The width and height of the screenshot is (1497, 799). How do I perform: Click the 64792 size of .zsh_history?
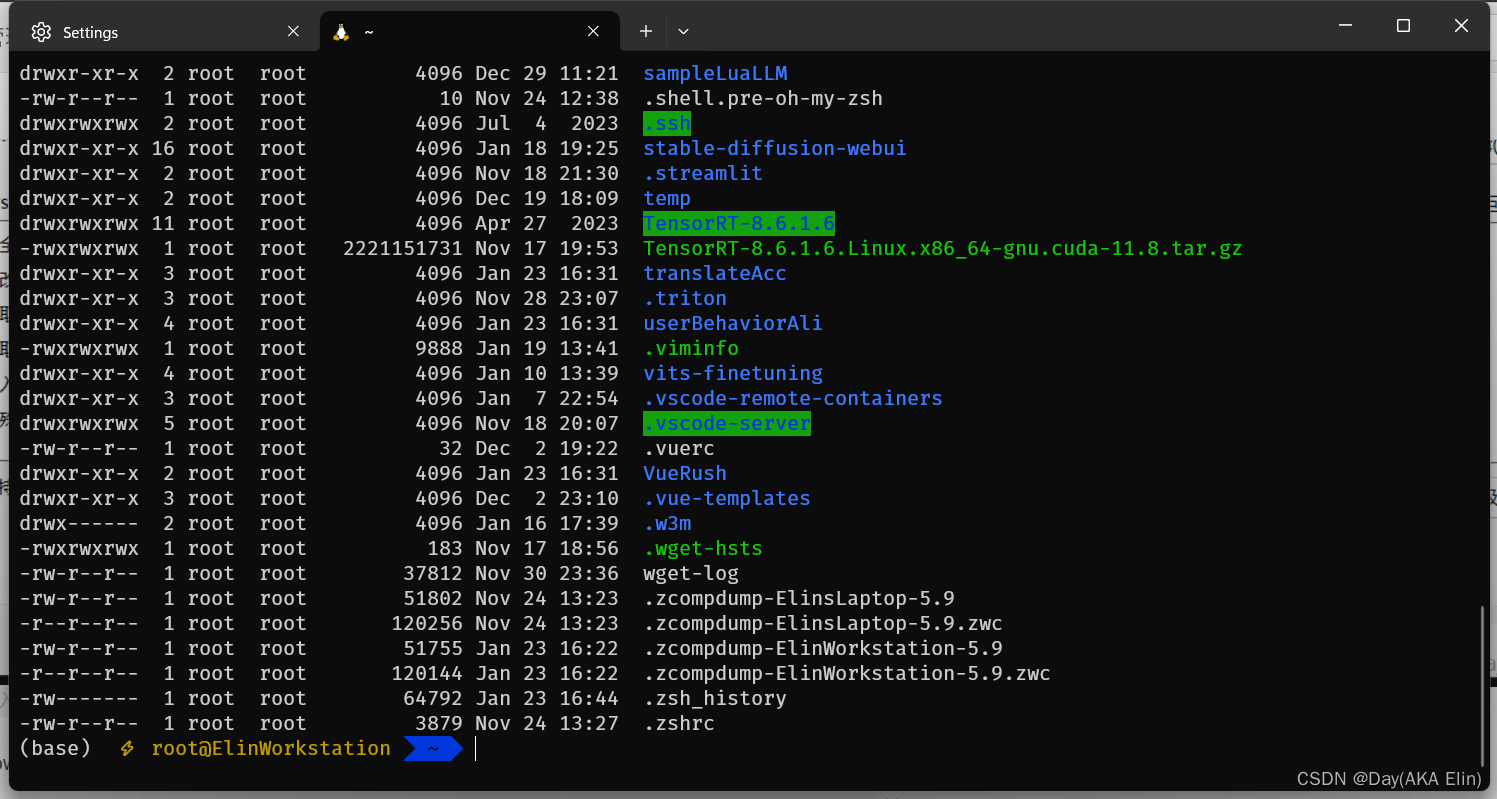tap(433, 699)
